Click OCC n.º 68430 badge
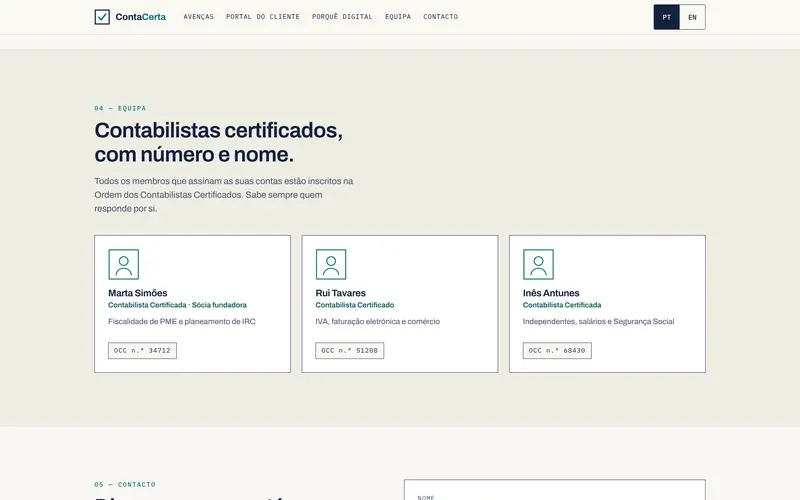The image size is (800, 500). [x=557, y=351]
